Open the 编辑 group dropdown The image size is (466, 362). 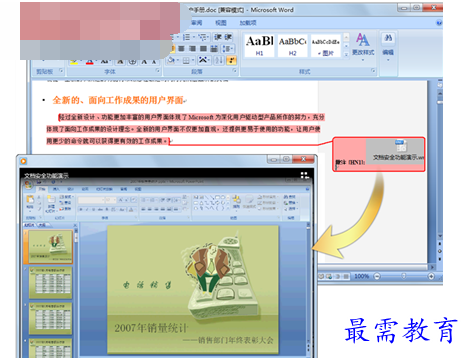(388, 47)
